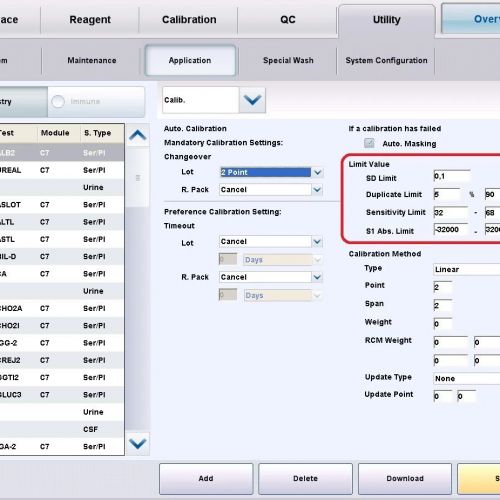Open the Timeout R. Pack dropdown
This screenshot has width=500, height=500.
[317, 277]
